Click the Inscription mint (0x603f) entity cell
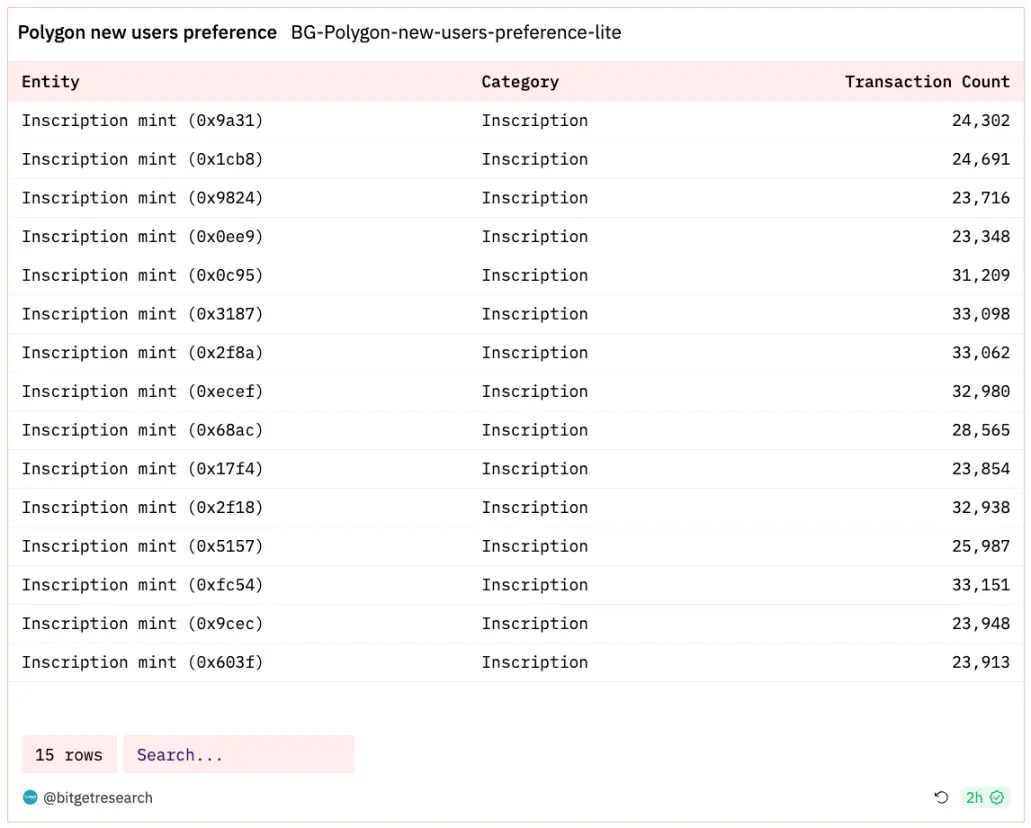Image resolution: width=1031 pixels, height=828 pixels. (x=142, y=663)
